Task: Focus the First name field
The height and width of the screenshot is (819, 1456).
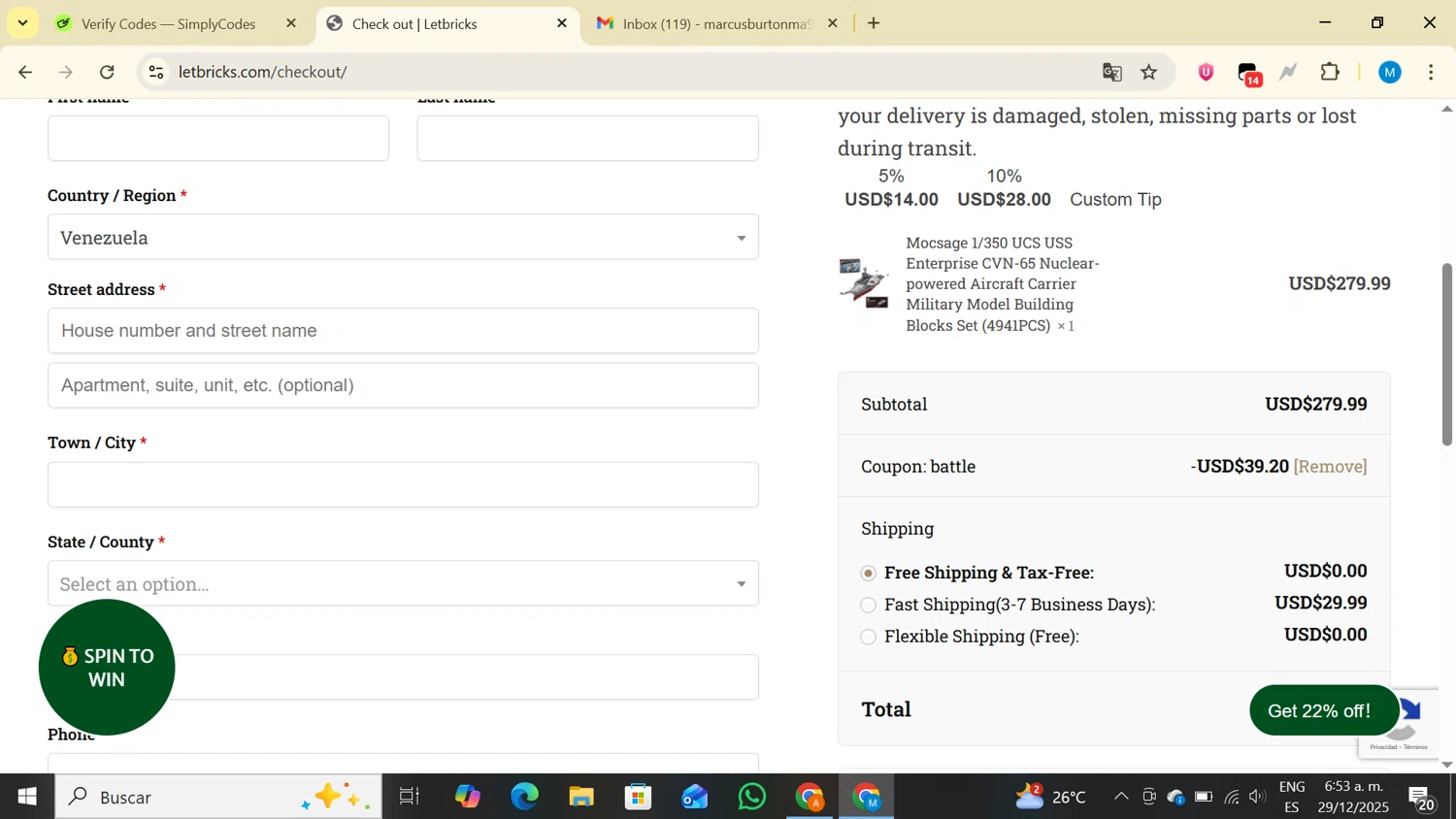Action: [x=218, y=138]
